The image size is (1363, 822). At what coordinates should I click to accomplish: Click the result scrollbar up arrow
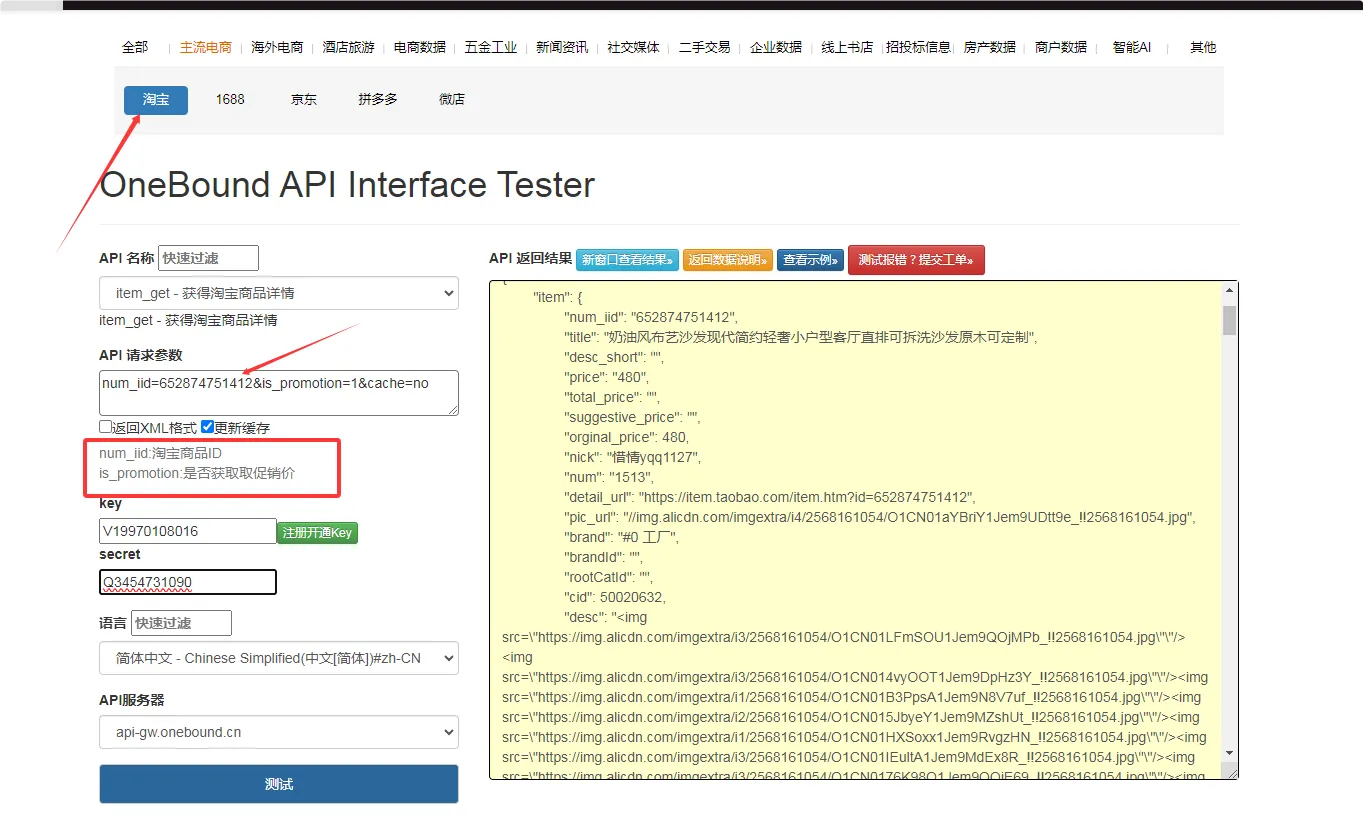(1229, 290)
